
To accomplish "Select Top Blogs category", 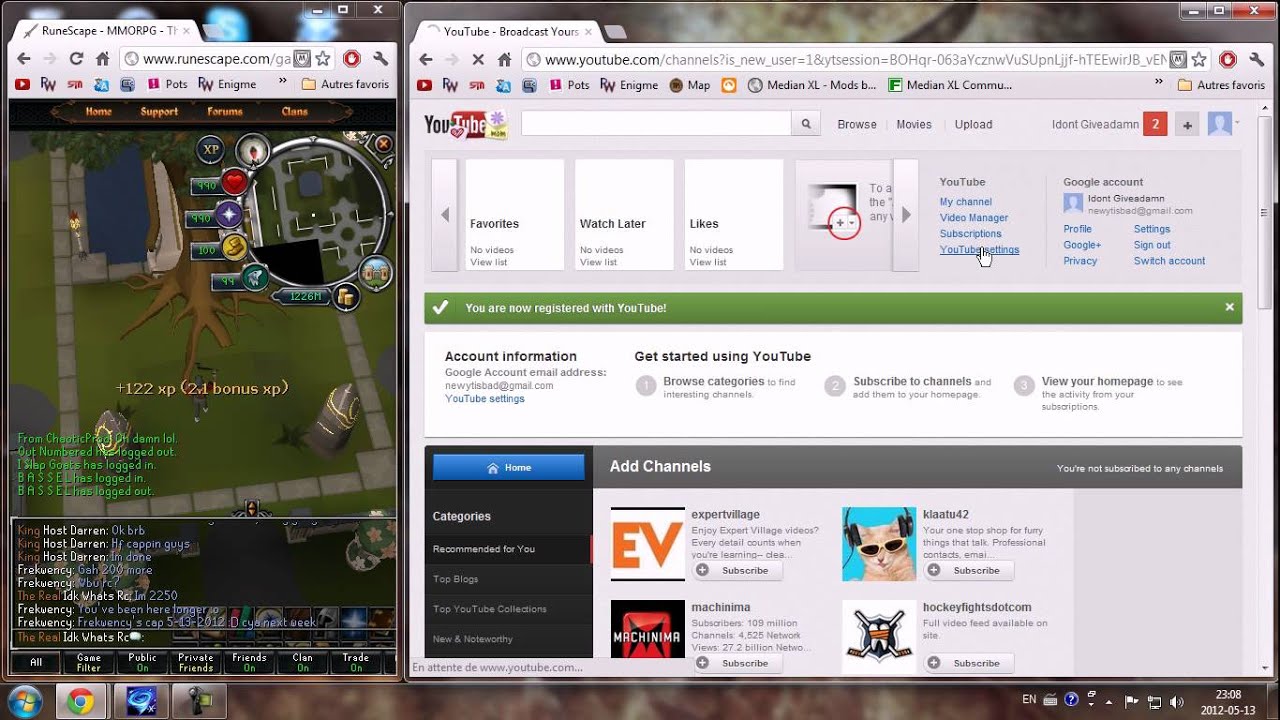I will (456, 579).
